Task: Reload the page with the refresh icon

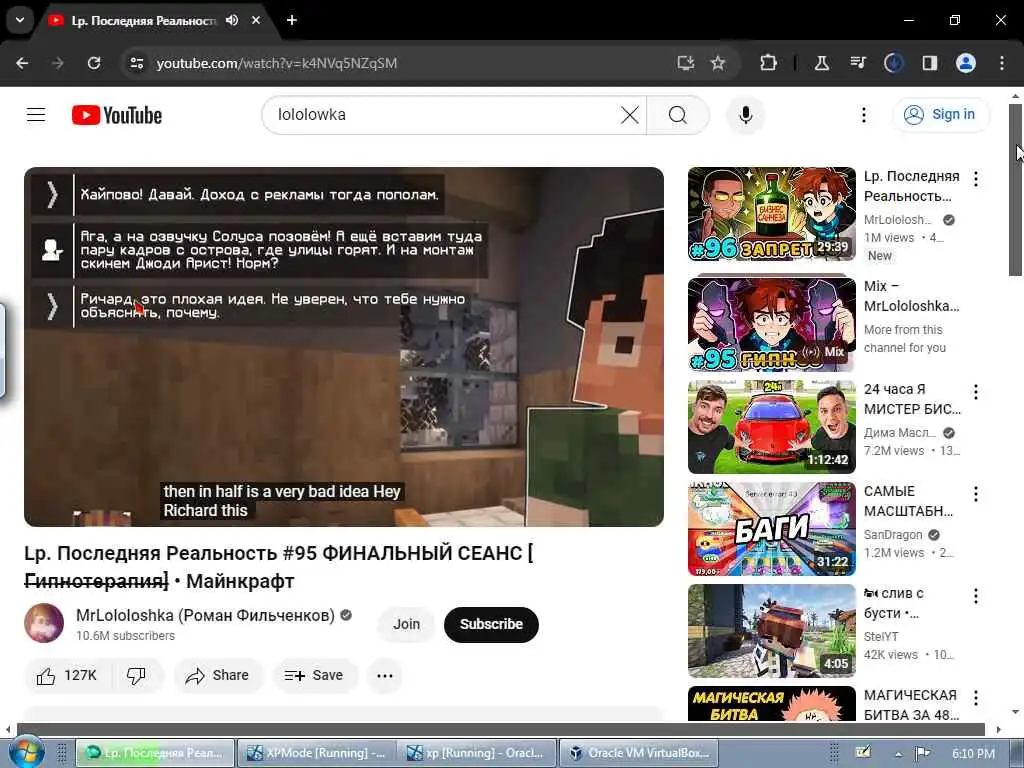Action: pyautogui.click(x=94, y=63)
